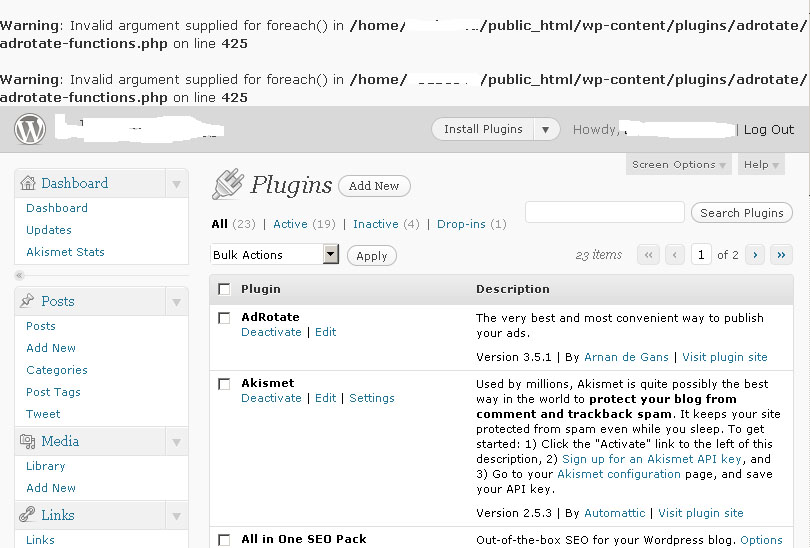810x548 pixels.
Task: Open the Automattic author link
Action: (x=615, y=513)
